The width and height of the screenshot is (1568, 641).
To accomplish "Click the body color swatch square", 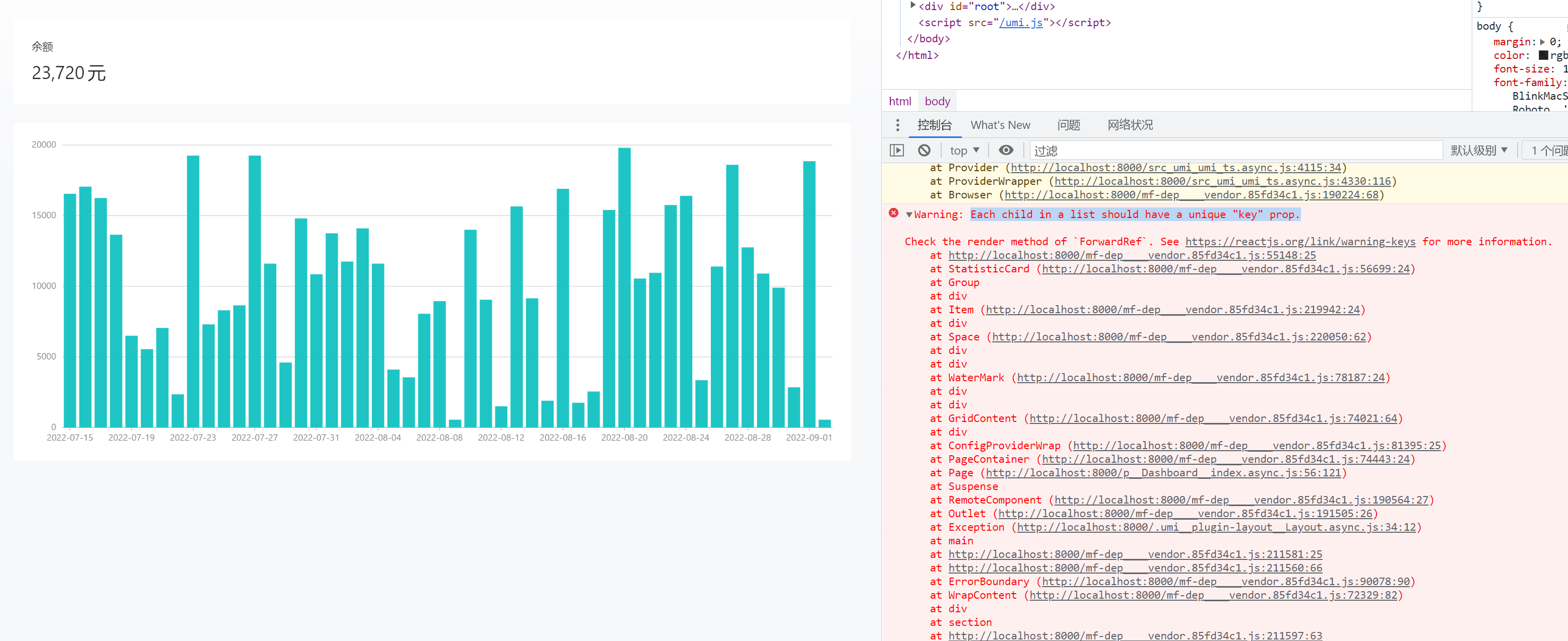I will (1543, 55).
